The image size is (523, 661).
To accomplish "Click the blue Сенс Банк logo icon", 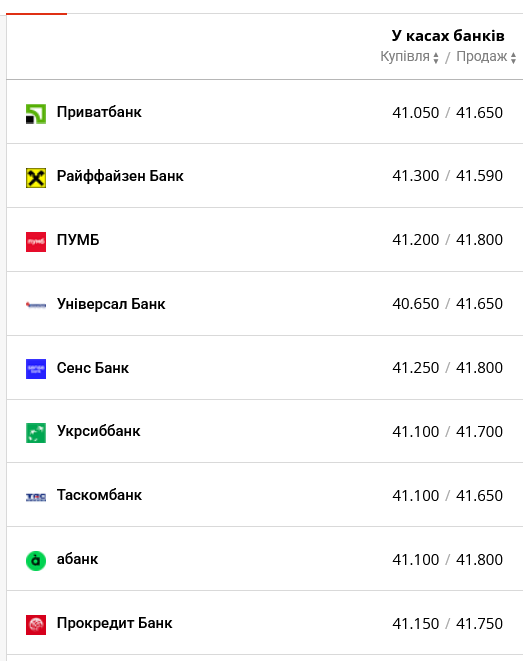I will (x=36, y=369).
